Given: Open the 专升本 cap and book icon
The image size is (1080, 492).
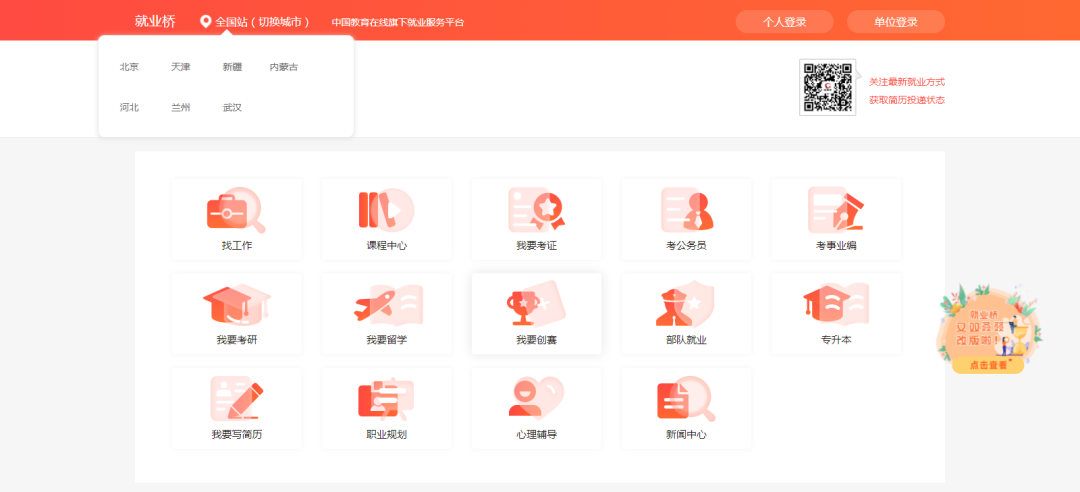Looking at the screenshot, I should coord(835,303).
